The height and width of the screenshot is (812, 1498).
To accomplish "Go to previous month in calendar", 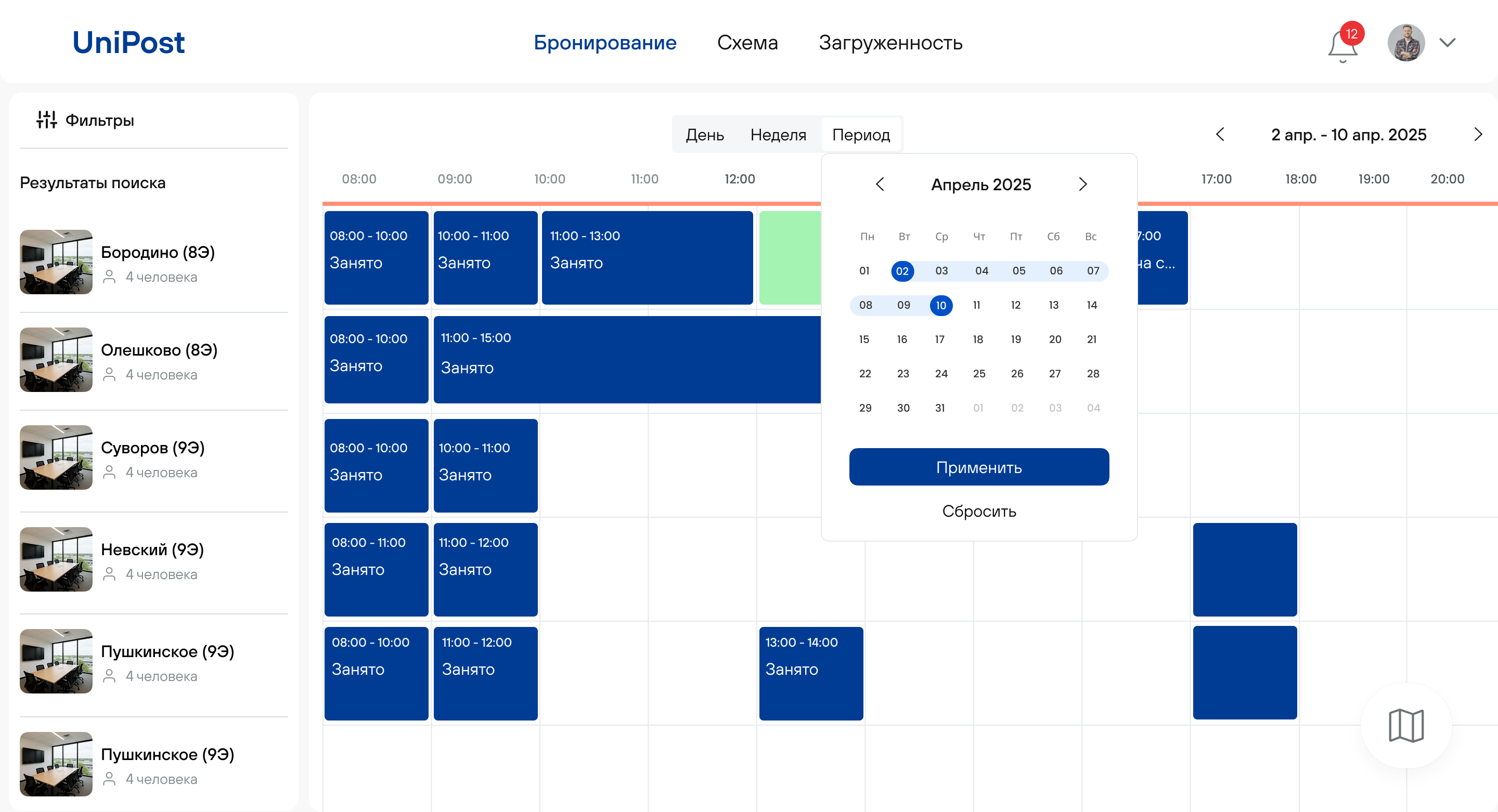I will point(880,184).
